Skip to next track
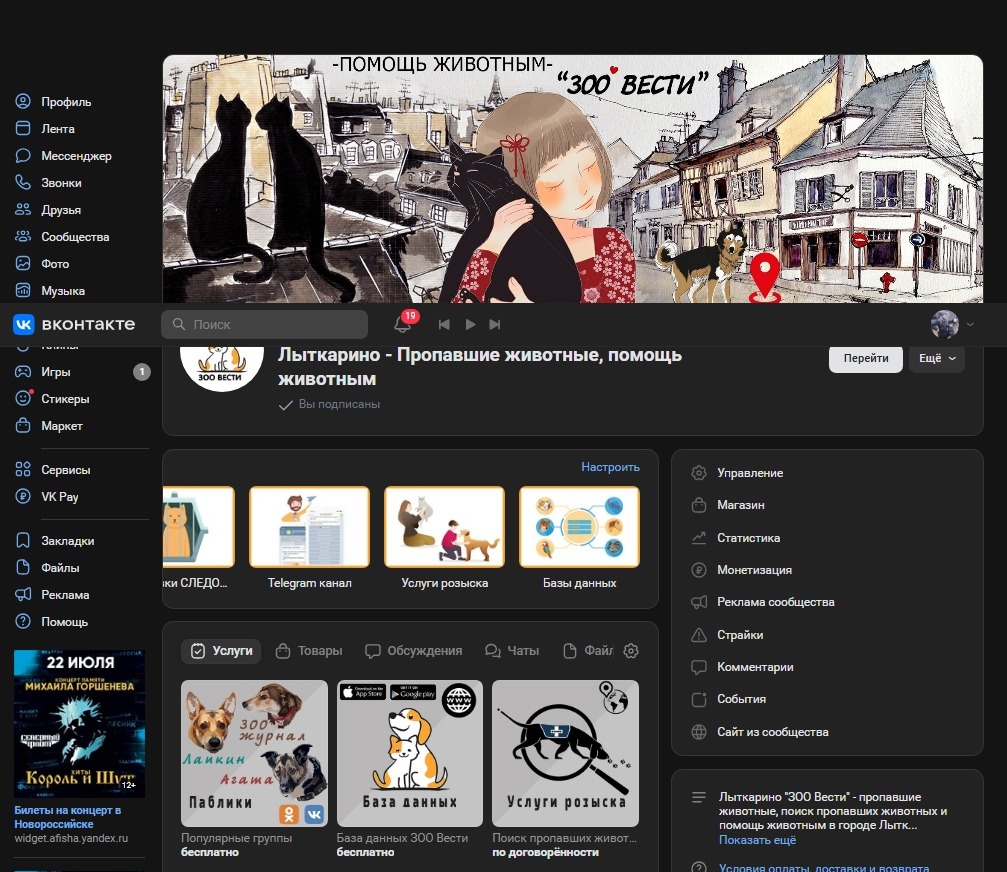 (x=495, y=324)
